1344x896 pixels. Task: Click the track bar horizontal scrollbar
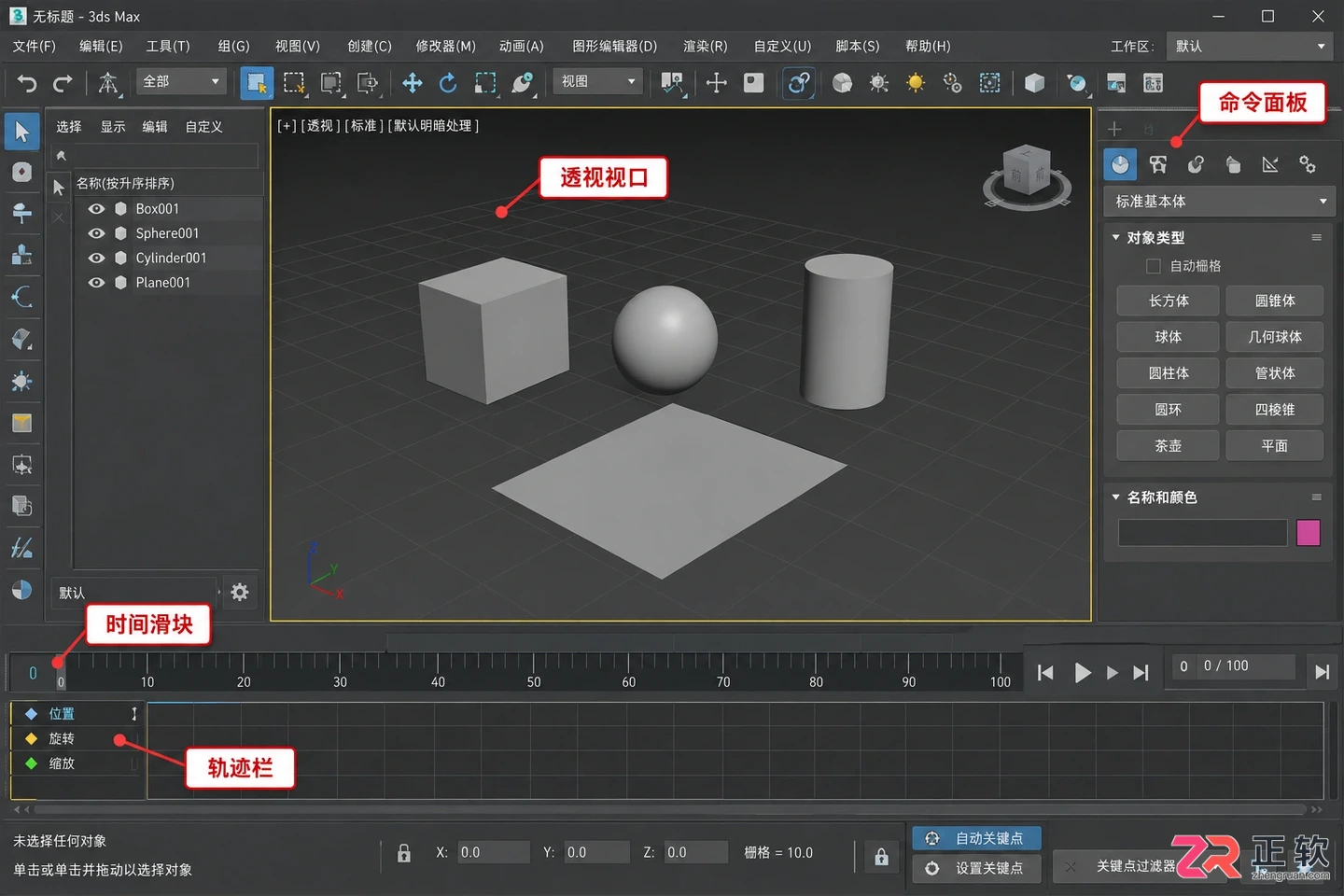pos(669,809)
